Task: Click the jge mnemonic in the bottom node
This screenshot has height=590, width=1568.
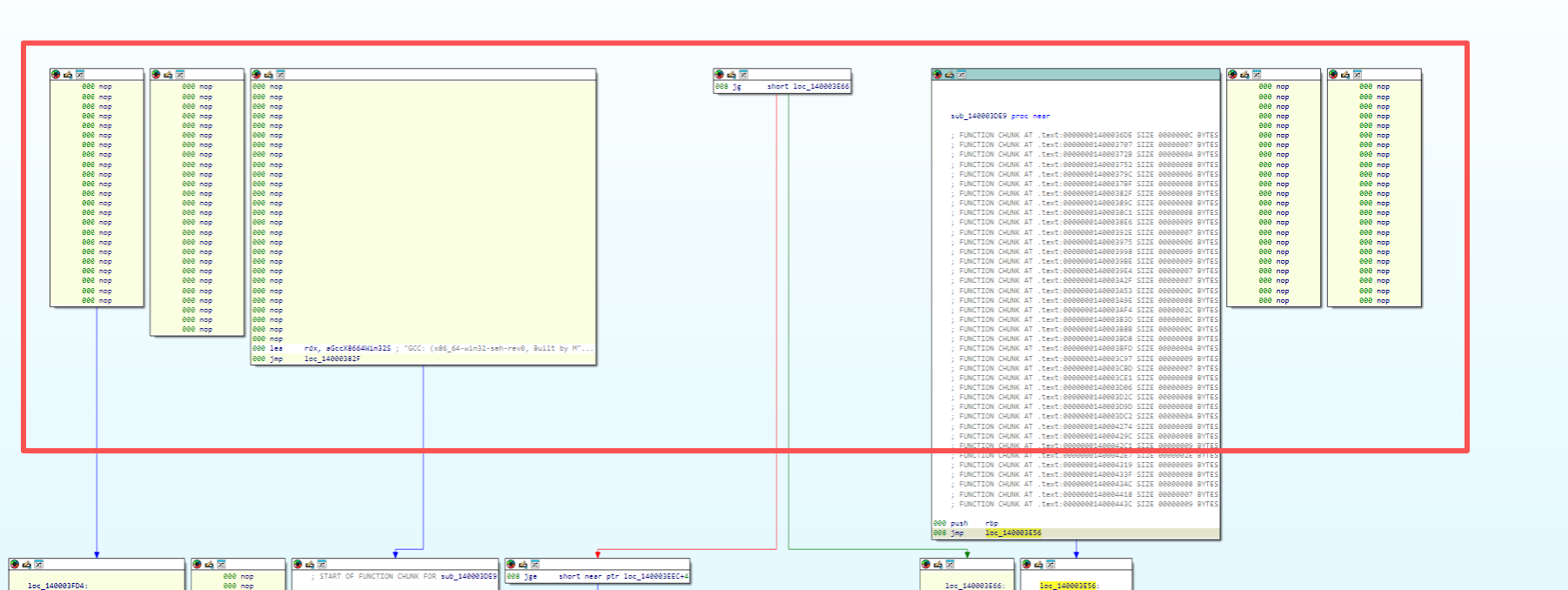Action: [x=530, y=576]
